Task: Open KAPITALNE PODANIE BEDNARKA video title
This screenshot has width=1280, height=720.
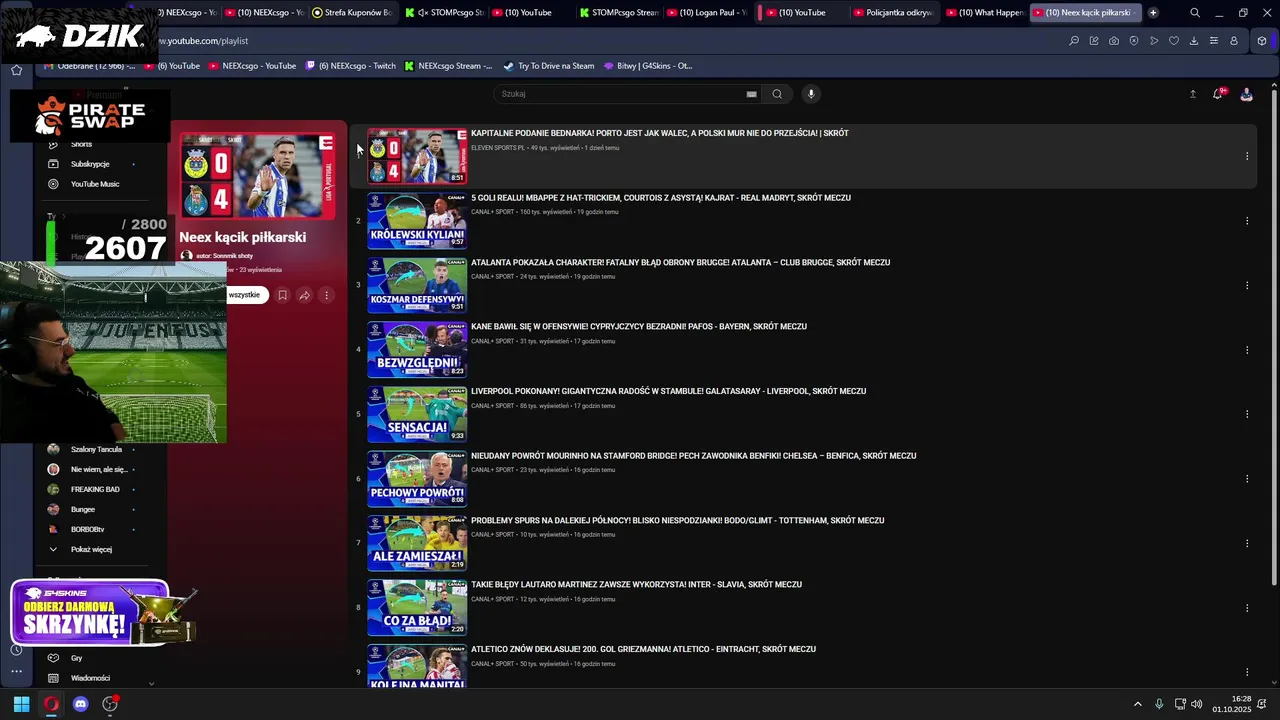Action: coord(660,133)
